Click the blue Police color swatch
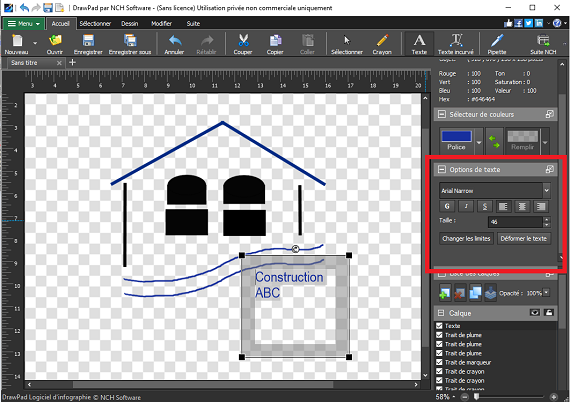The image size is (570, 402). [x=456, y=136]
